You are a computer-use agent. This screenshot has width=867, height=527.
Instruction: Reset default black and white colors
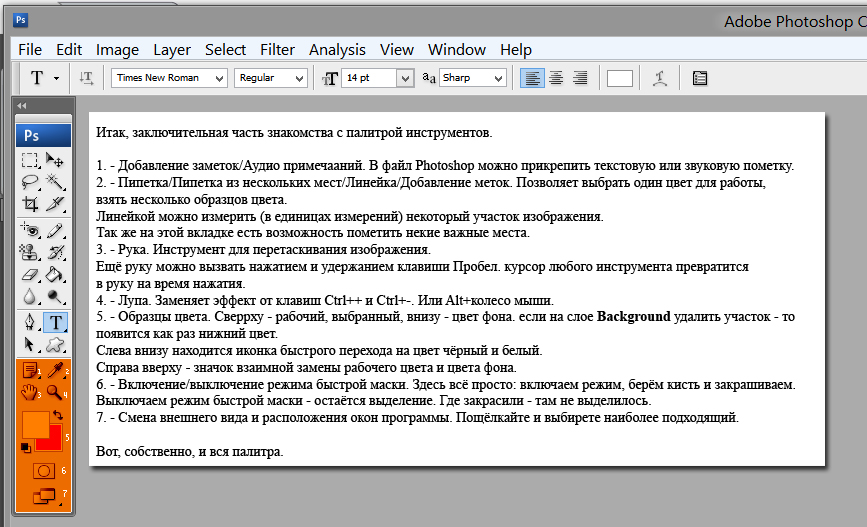(25, 448)
